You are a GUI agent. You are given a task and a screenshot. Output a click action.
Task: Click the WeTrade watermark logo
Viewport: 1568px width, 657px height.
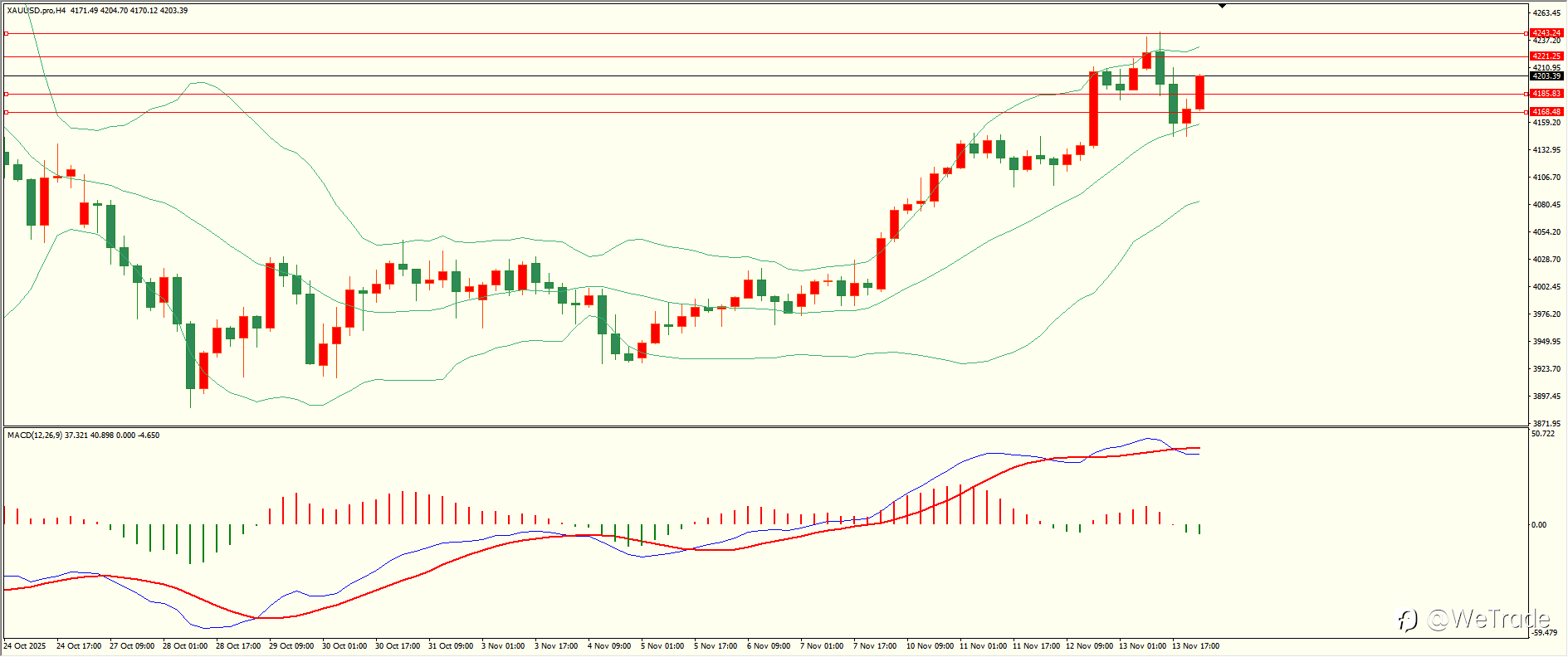(1473, 619)
